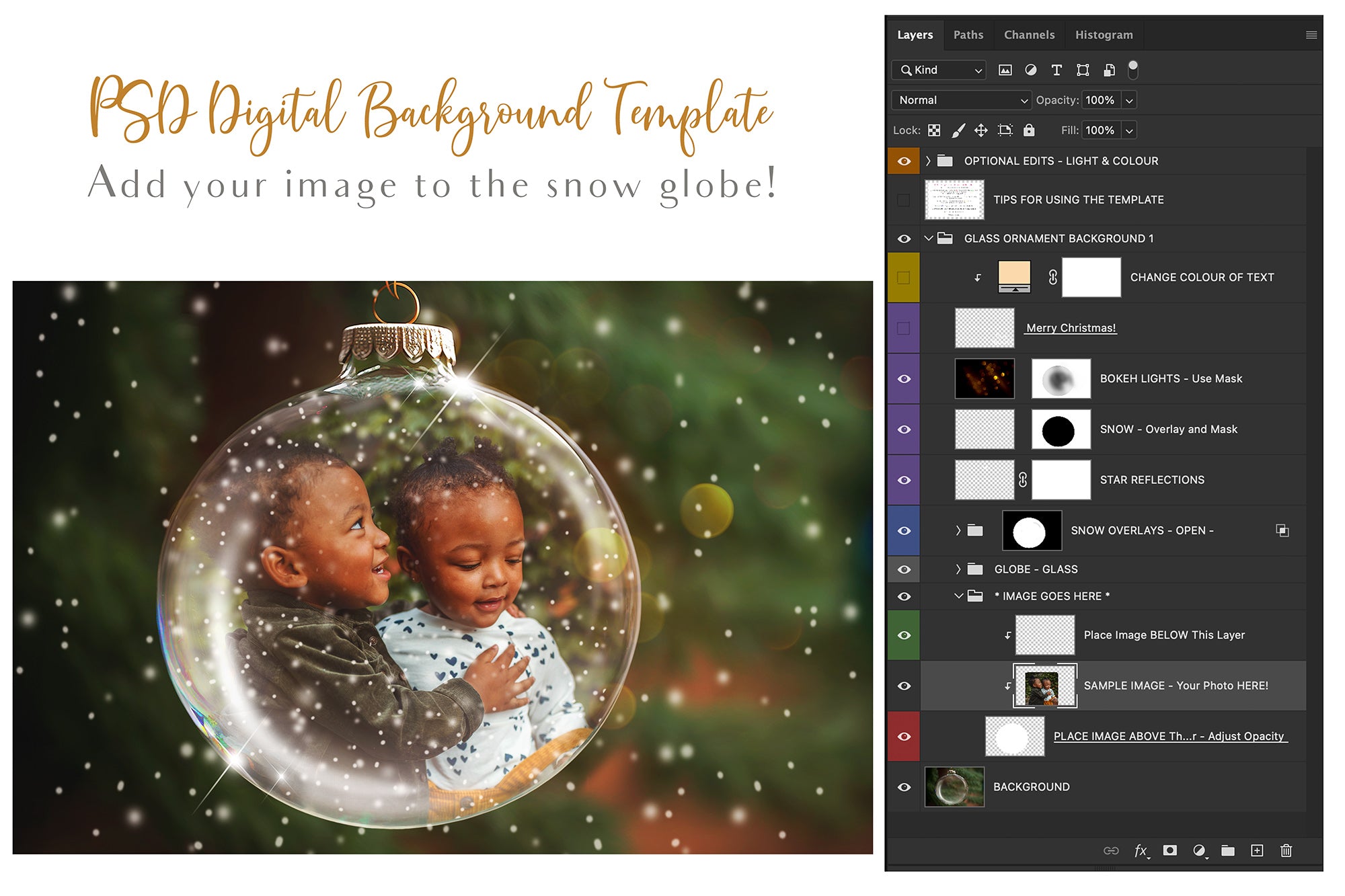Click the delete layer trash icon
Image resolution: width=1345 pixels, height=896 pixels.
coord(1286,850)
